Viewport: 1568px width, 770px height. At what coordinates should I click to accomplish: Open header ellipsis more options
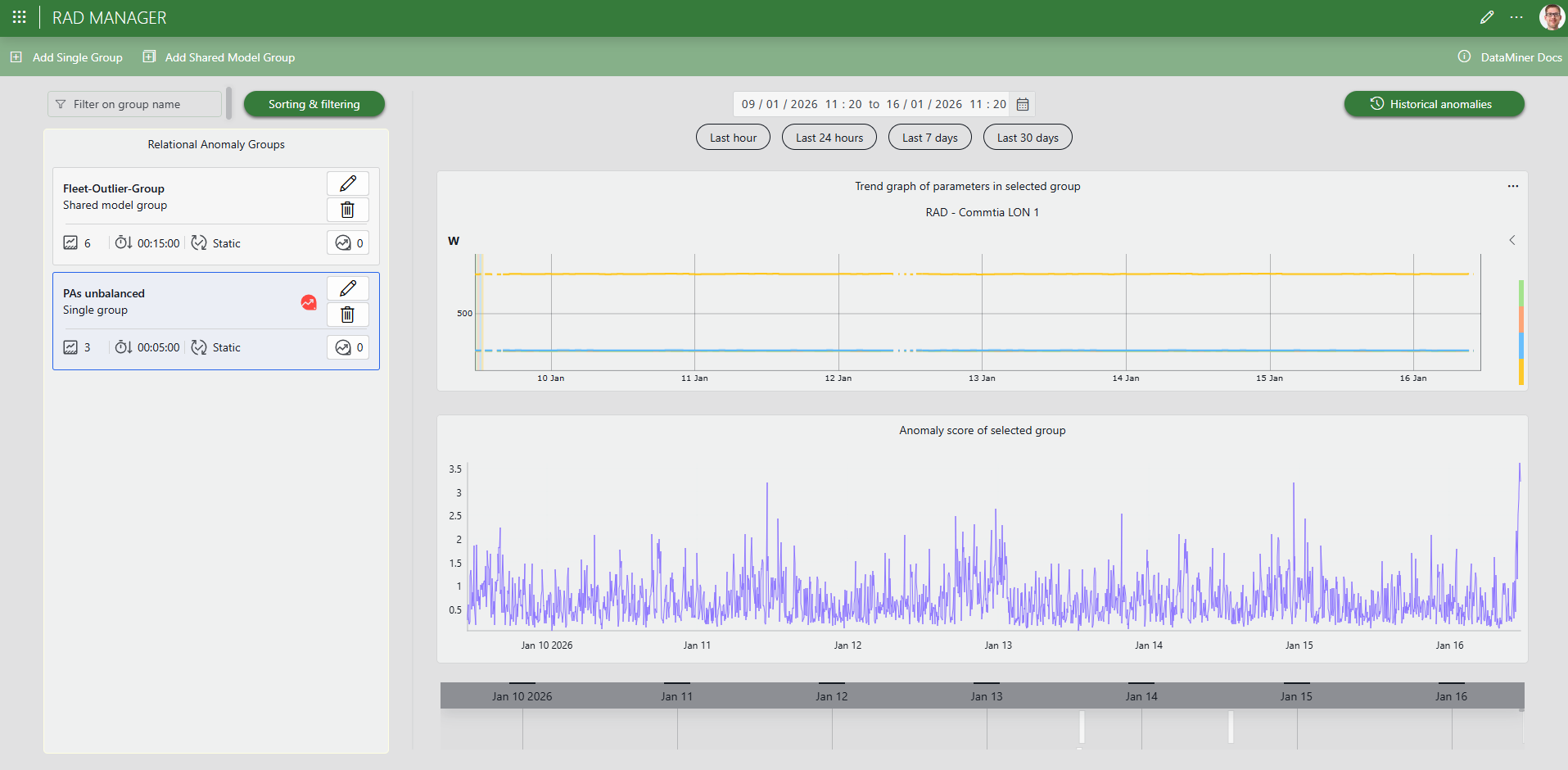coord(1516,17)
